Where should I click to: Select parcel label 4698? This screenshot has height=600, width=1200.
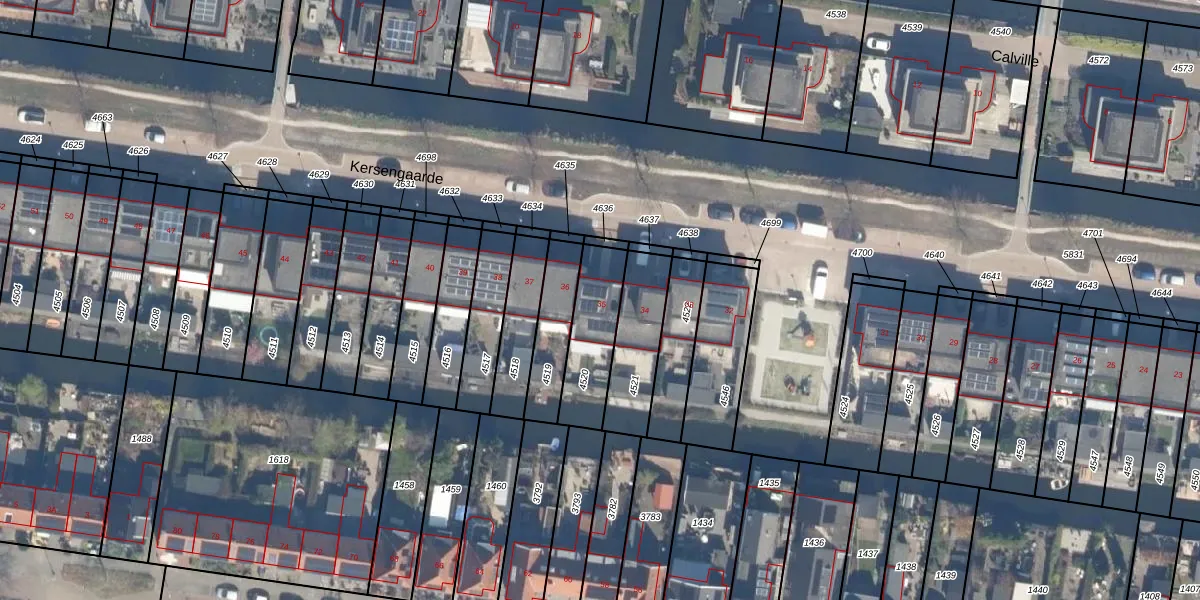pyautogui.click(x=426, y=158)
